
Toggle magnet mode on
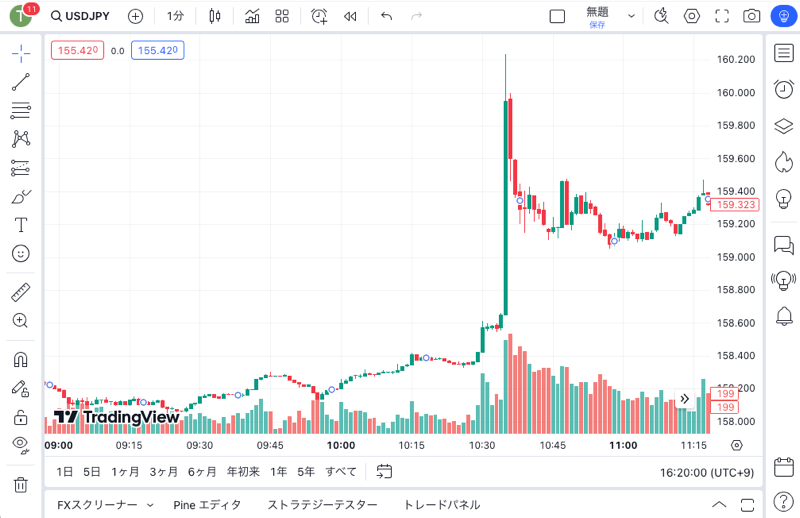click(x=21, y=360)
